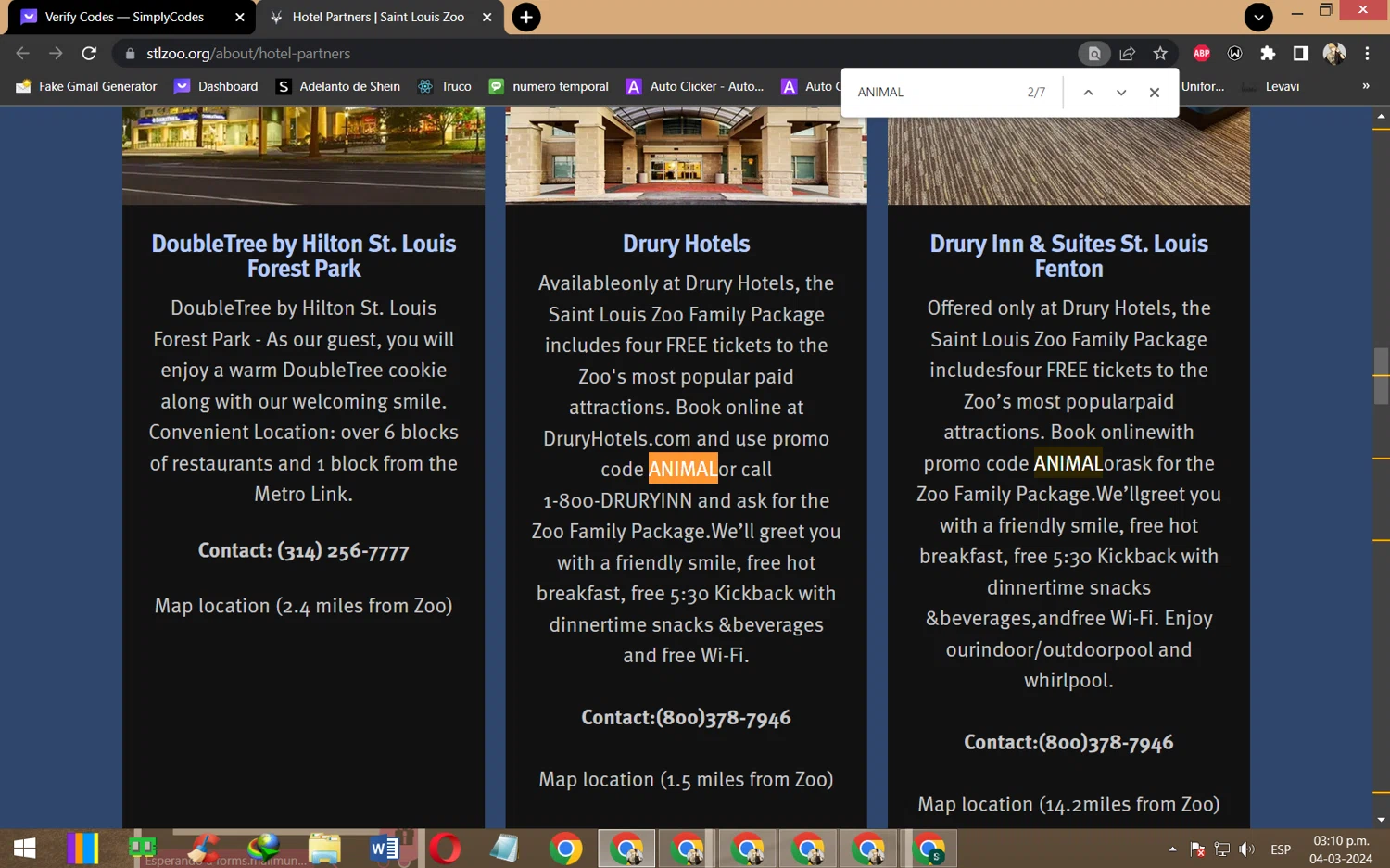This screenshot has height=868, width=1390.
Task: Go forward to the next page
Action: point(56,54)
